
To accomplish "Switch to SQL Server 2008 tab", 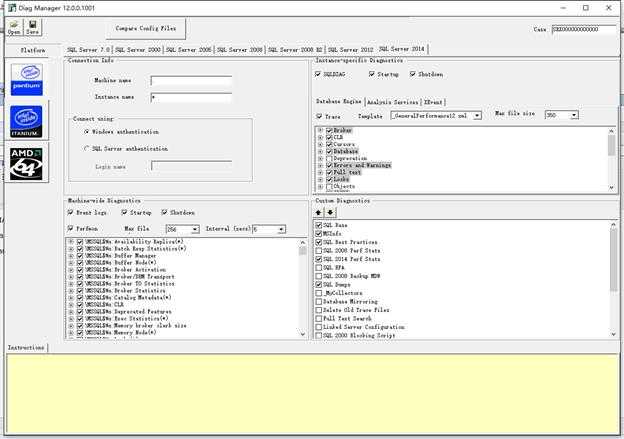I will [240, 49].
